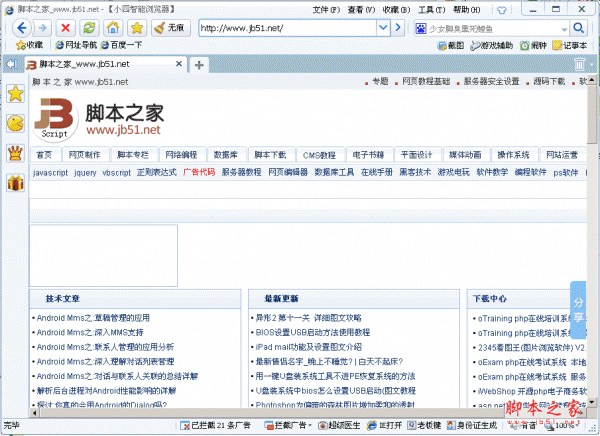Image resolution: width=600 pixels, height=436 pixels.
Task: Click the sidebar yellow Pac-Man game icon
Action: pyautogui.click(x=15, y=123)
